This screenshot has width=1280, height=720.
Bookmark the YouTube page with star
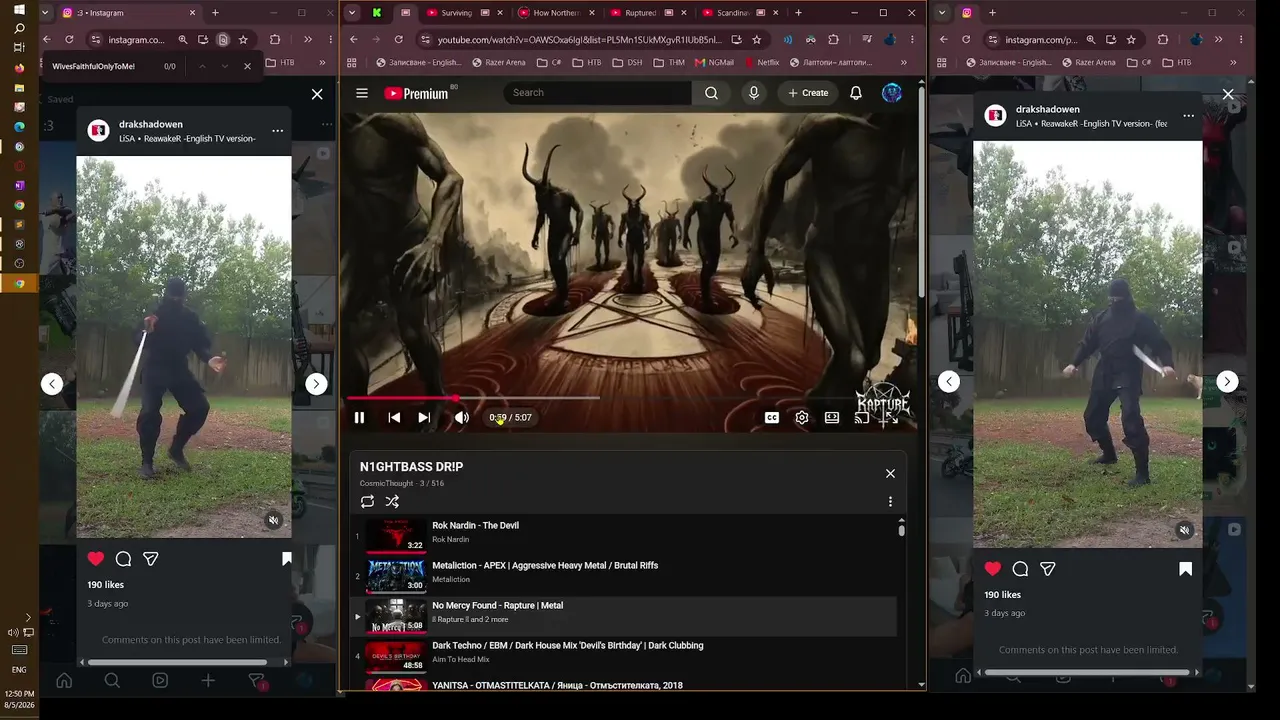pos(757,40)
